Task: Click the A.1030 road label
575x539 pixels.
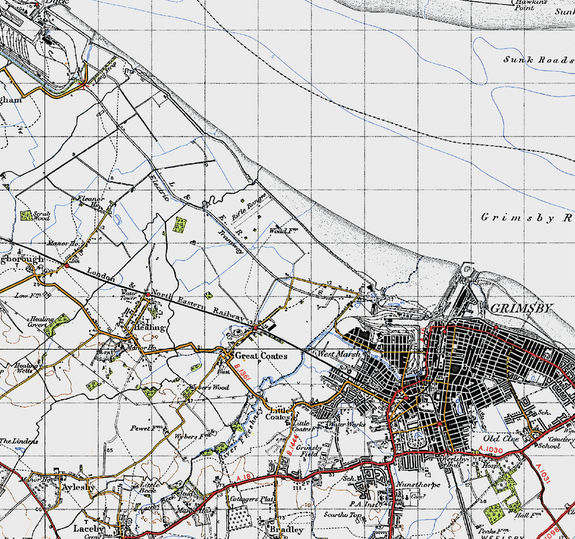Action: click(x=490, y=449)
